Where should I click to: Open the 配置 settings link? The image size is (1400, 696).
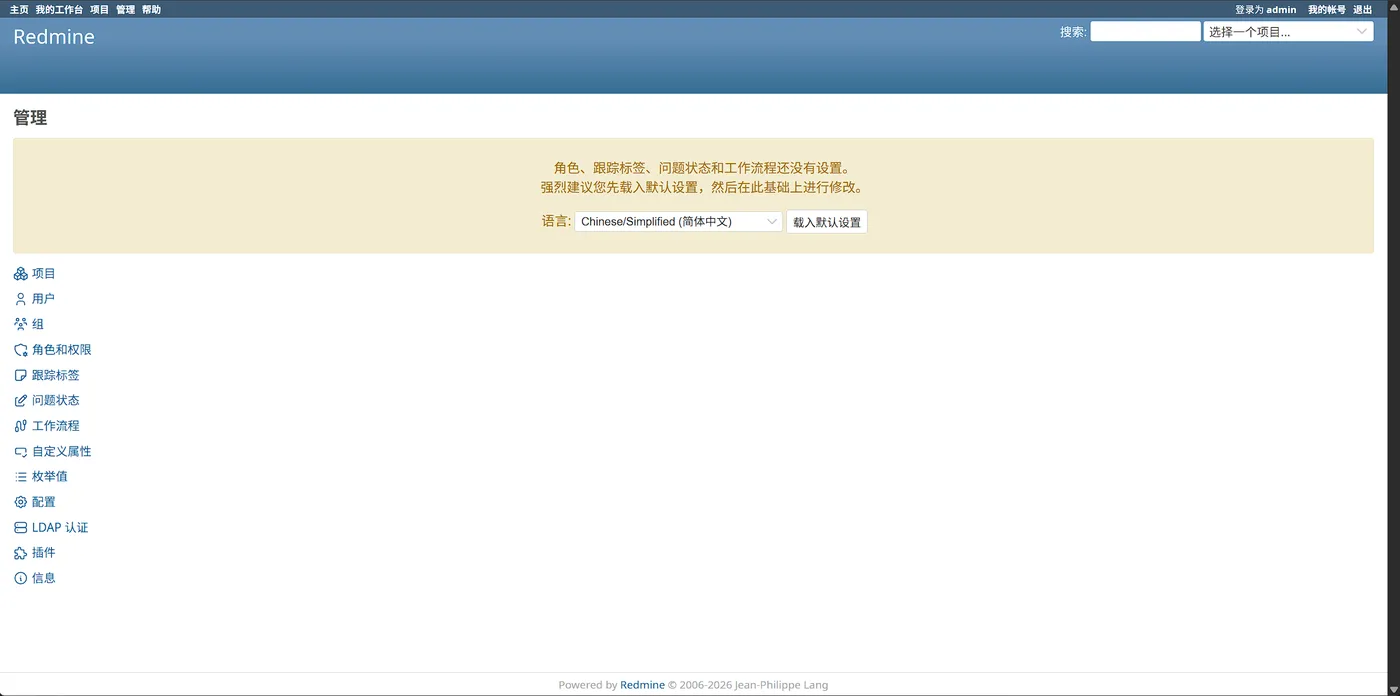44,502
